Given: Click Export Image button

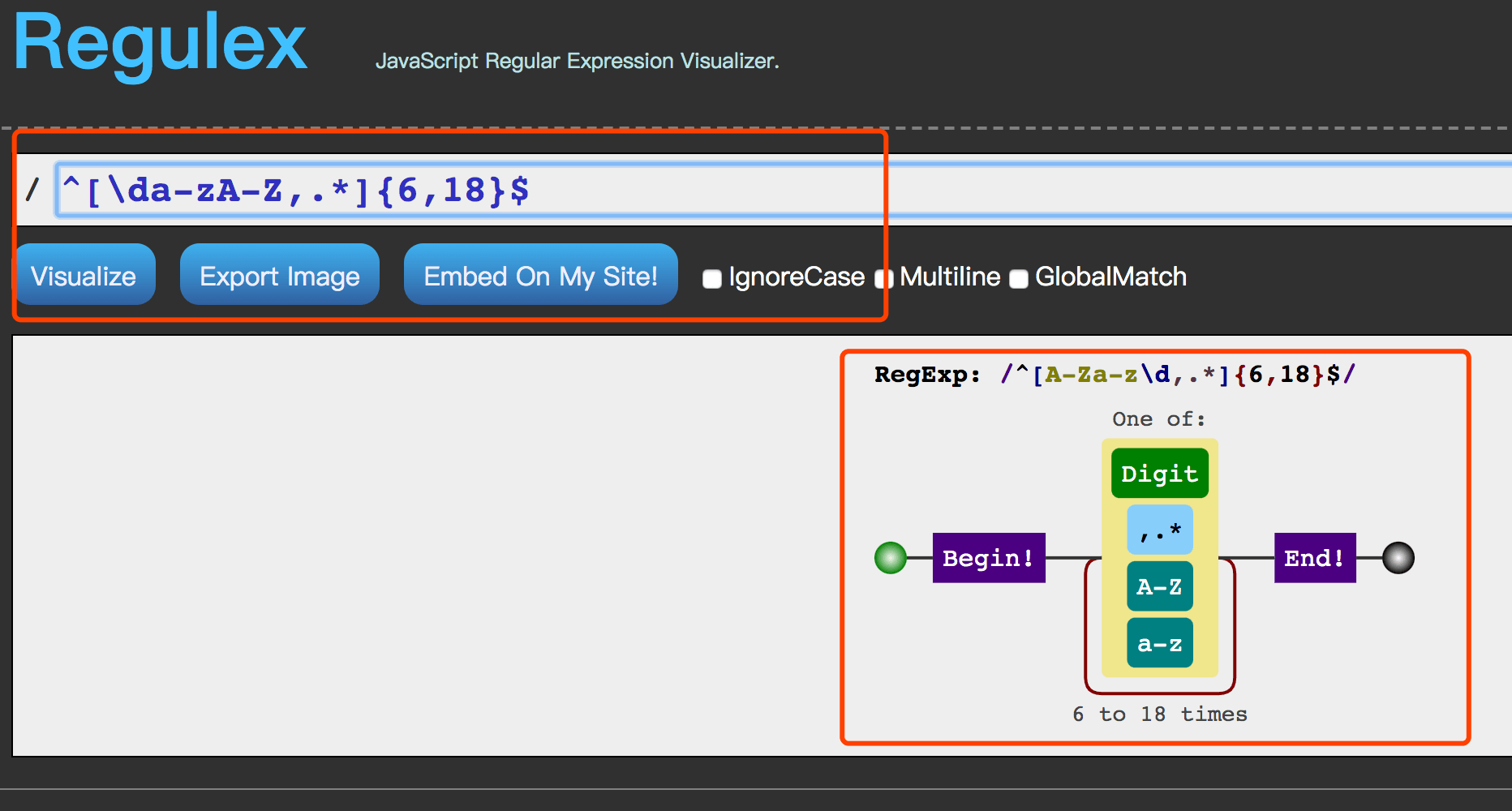Looking at the screenshot, I should point(280,275).
